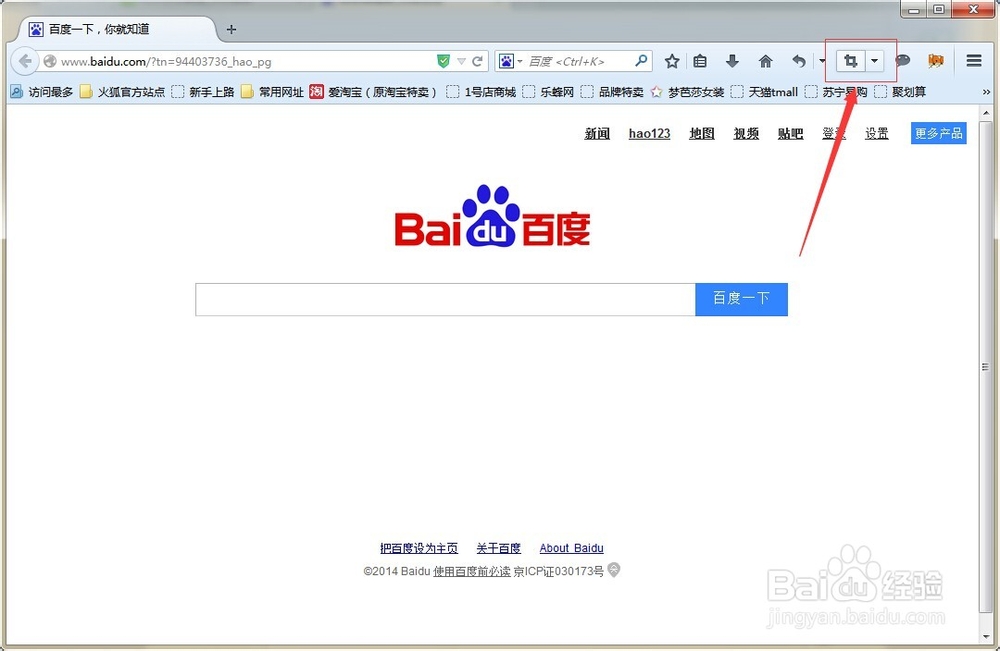
Task: Open the Baidu search engine selector
Action: 510,61
